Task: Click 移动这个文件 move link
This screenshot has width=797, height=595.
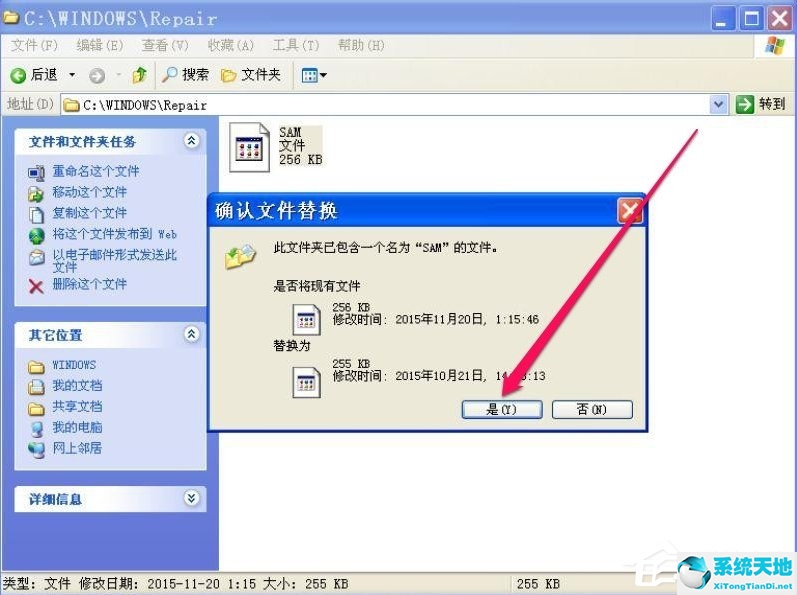Action: pyautogui.click(x=89, y=192)
